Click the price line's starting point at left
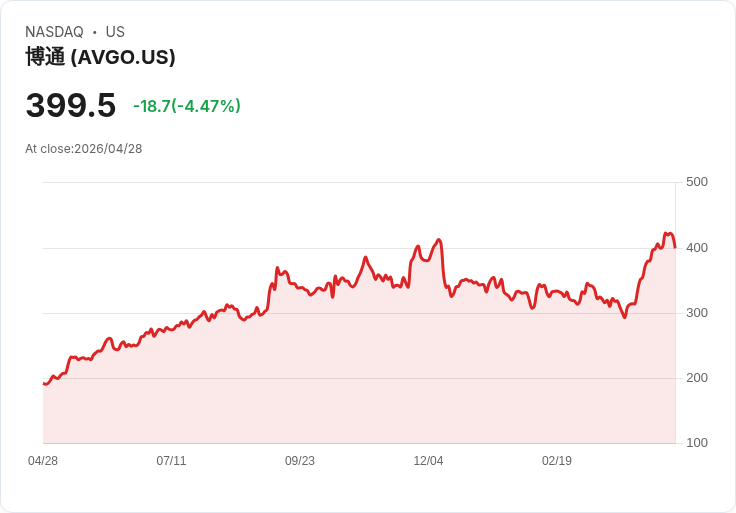The width and height of the screenshot is (736, 513). (x=44, y=383)
